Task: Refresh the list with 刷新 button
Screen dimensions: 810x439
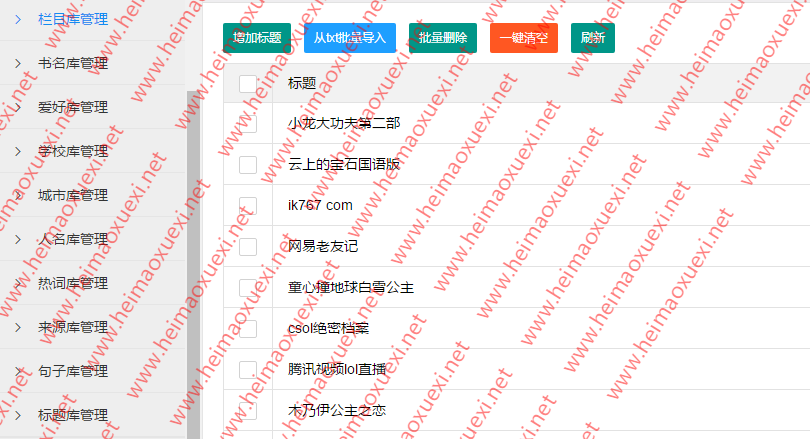Action: (x=593, y=38)
